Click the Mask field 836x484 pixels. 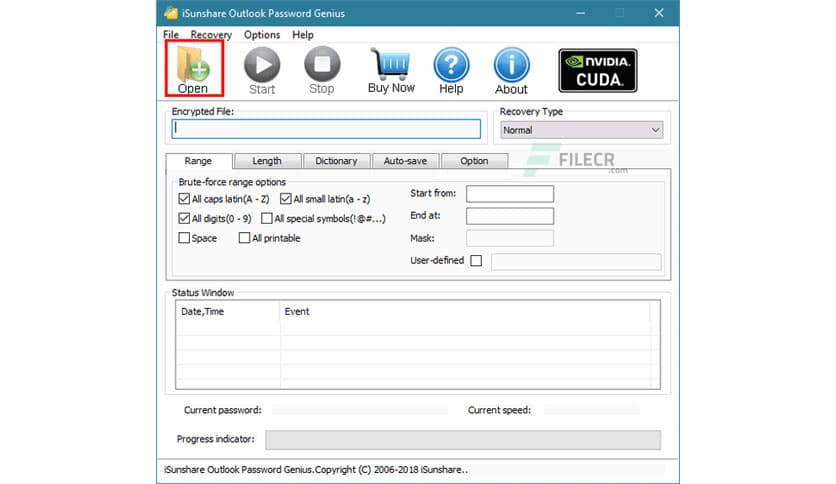pos(510,238)
